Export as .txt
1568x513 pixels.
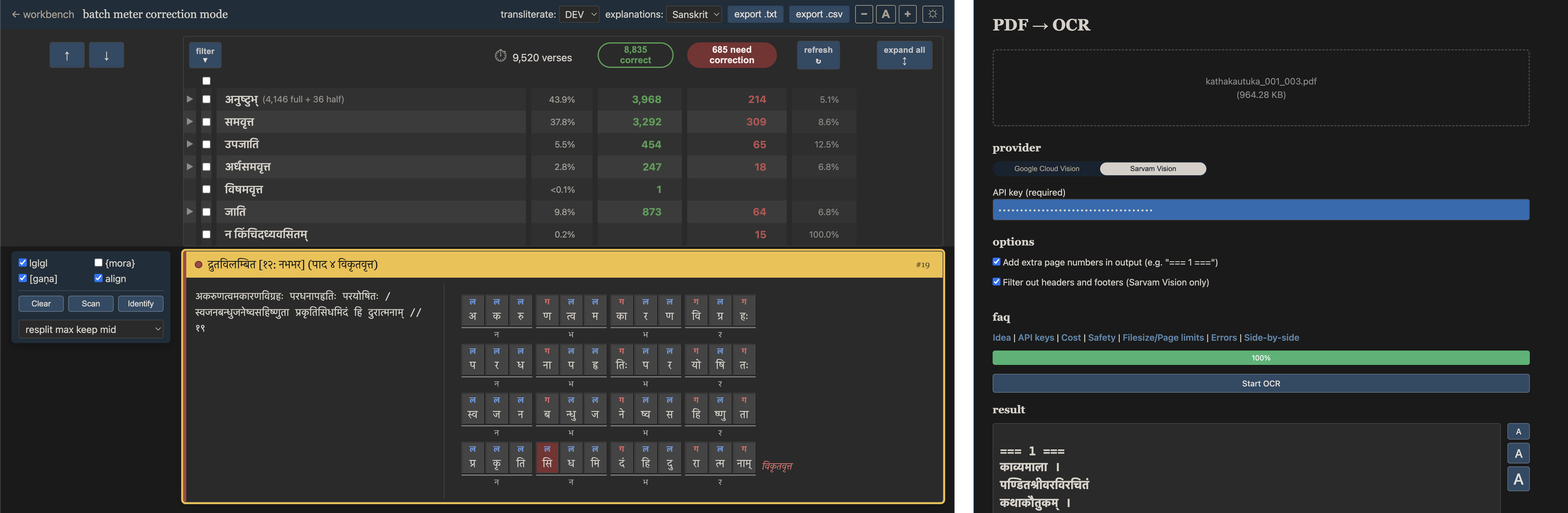pyautogui.click(x=755, y=14)
